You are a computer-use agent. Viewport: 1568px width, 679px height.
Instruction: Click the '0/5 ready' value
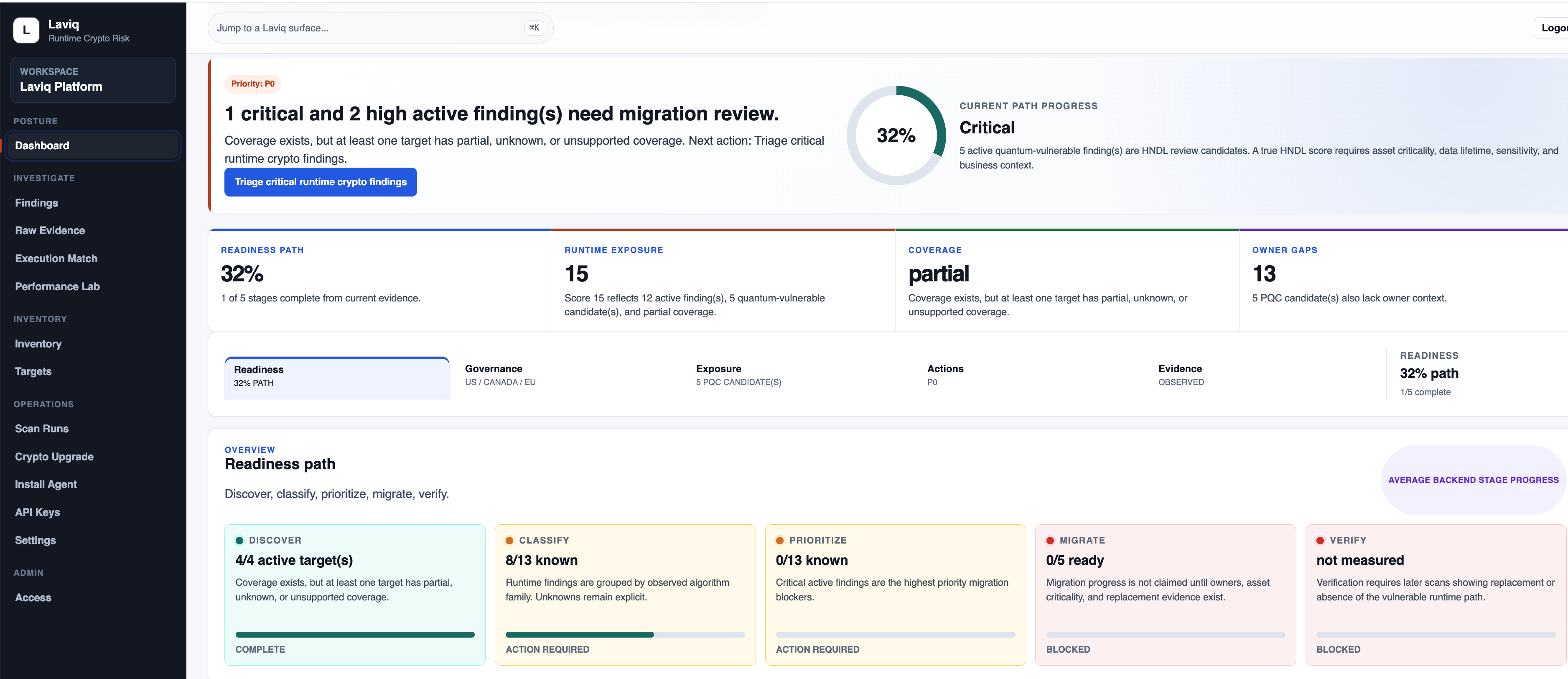pyautogui.click(x=1075, y=561)
